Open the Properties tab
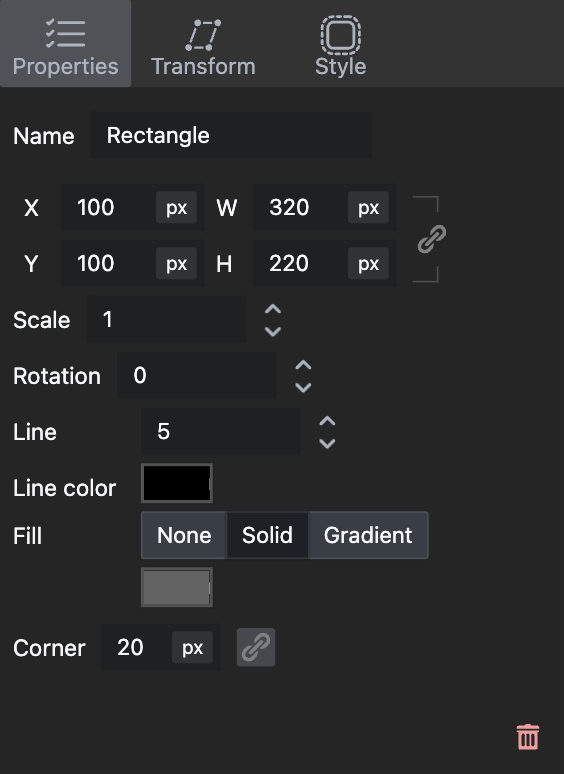This screenshot has height=774, width=564. 66,44
